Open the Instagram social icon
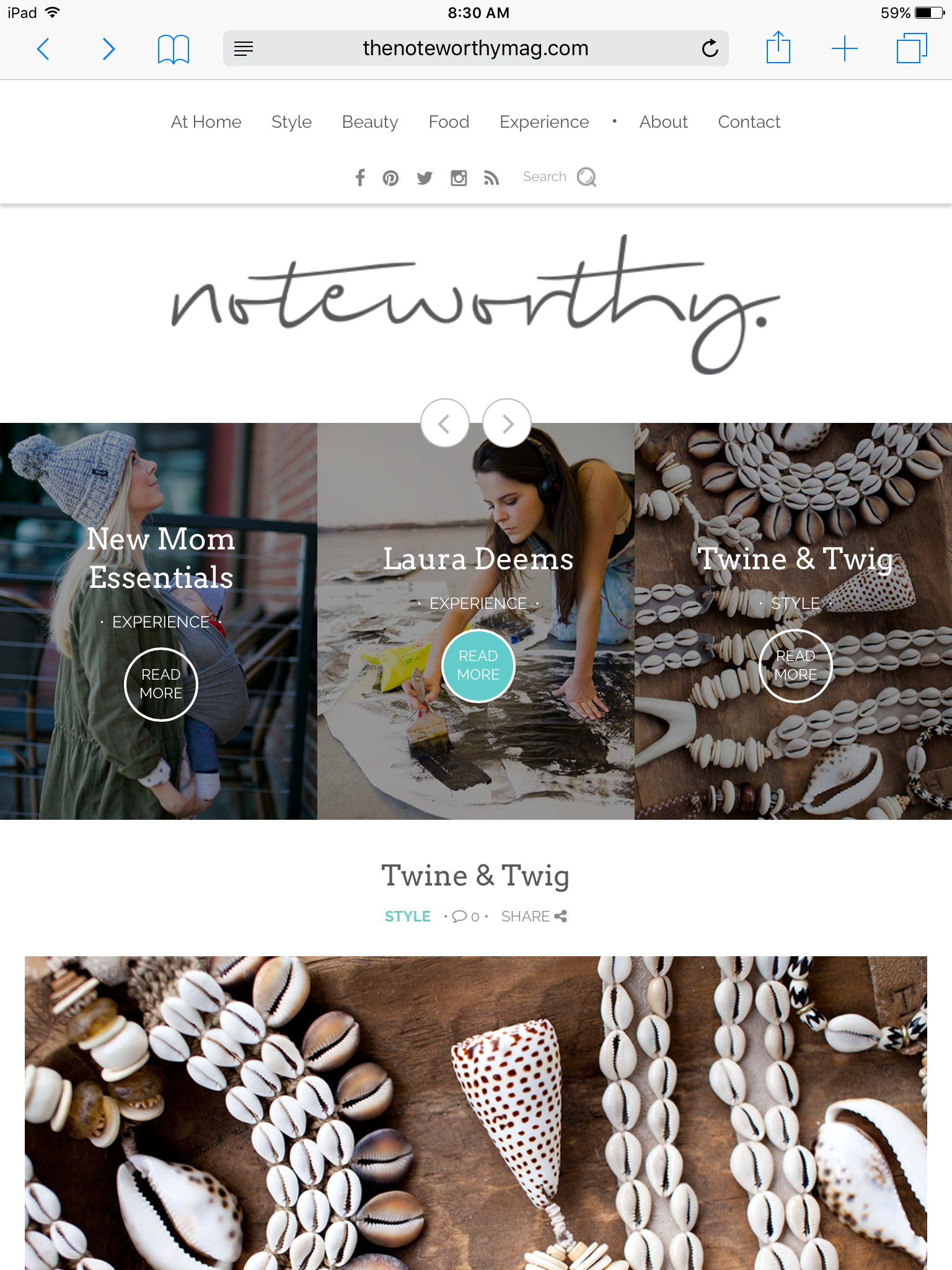This screenshot has height=1270, width=952. (459, 179)
